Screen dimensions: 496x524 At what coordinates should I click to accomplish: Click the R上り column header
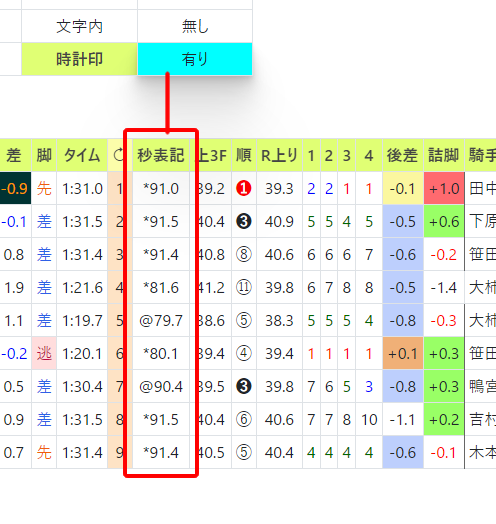click(x=279, y=155)
